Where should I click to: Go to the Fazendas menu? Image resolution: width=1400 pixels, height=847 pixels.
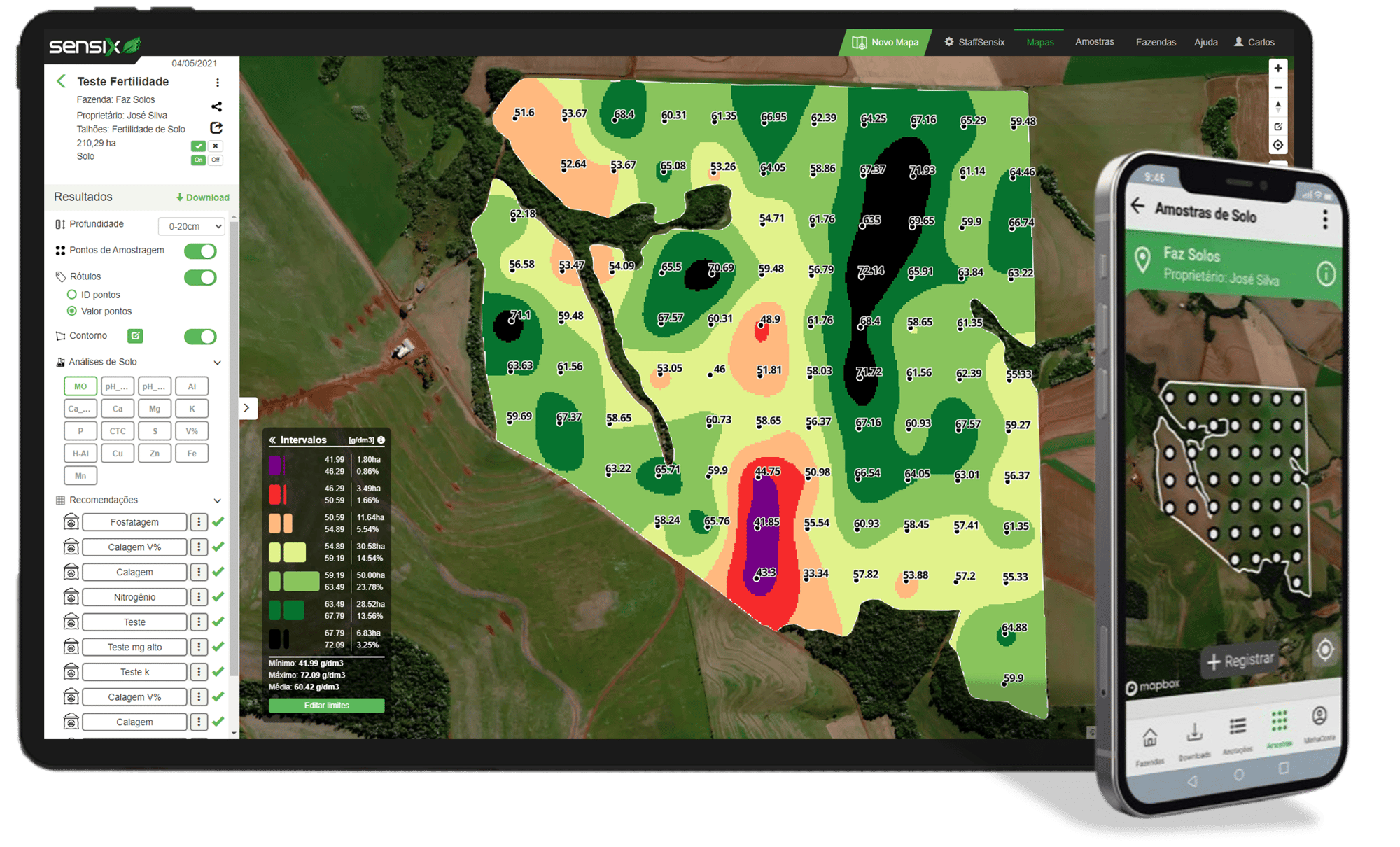pyautogui.click(x=1156, y=42)
